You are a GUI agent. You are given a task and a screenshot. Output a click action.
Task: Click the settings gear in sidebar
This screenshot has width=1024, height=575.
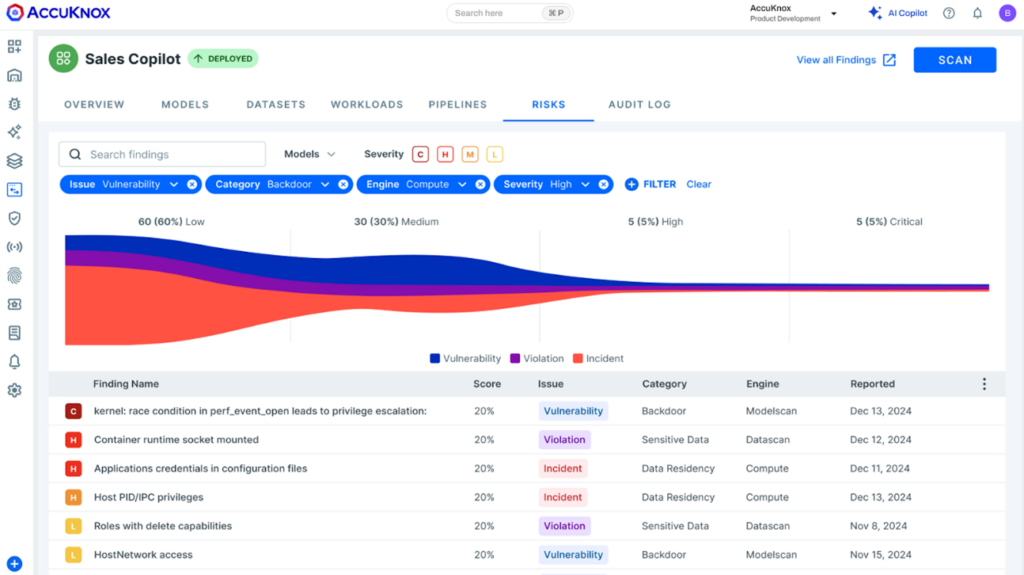pyautogui.click(x=14, y=390)
